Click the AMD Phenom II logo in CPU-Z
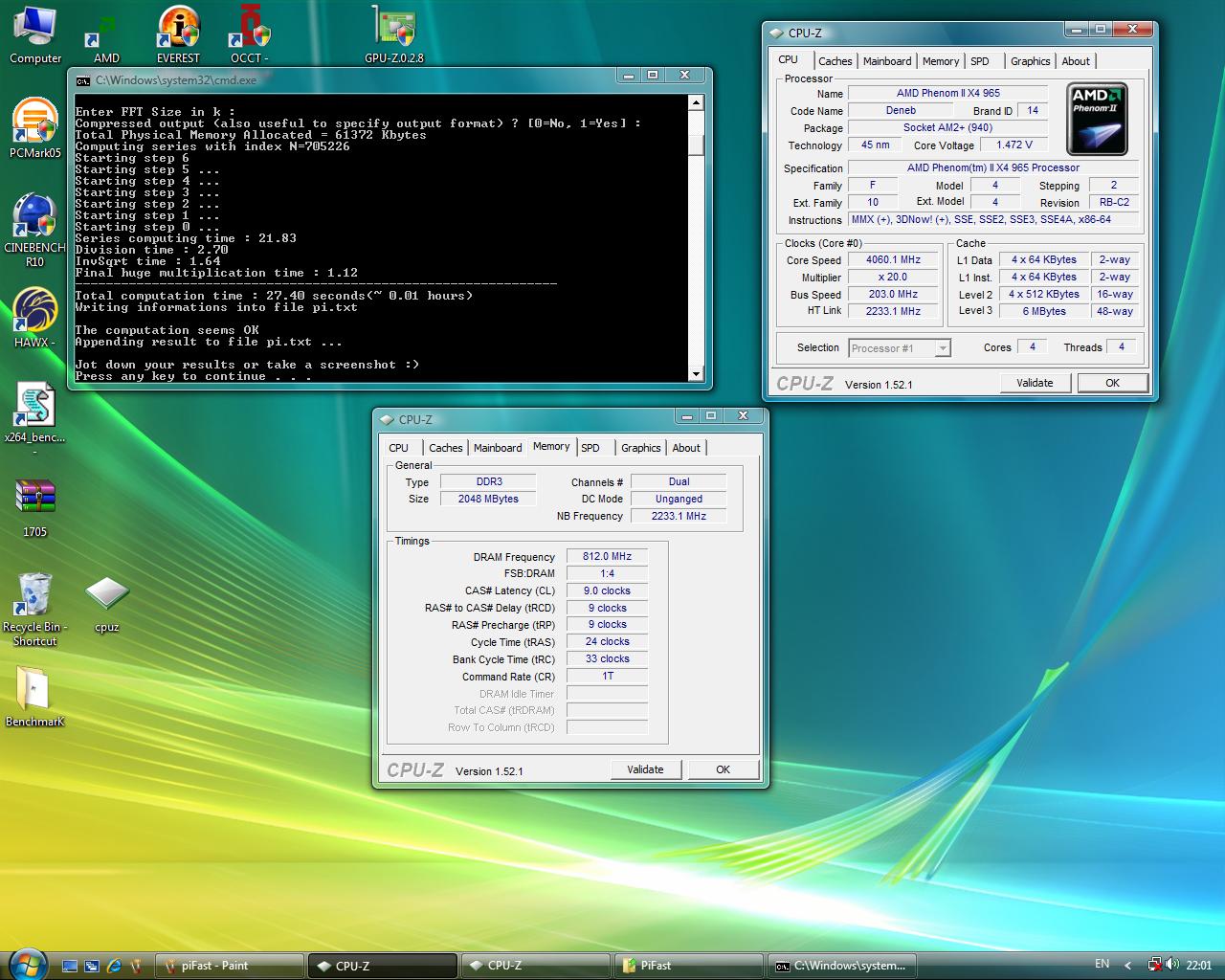The width and height of the screenshot is (1225, 980). [1098, 119]
